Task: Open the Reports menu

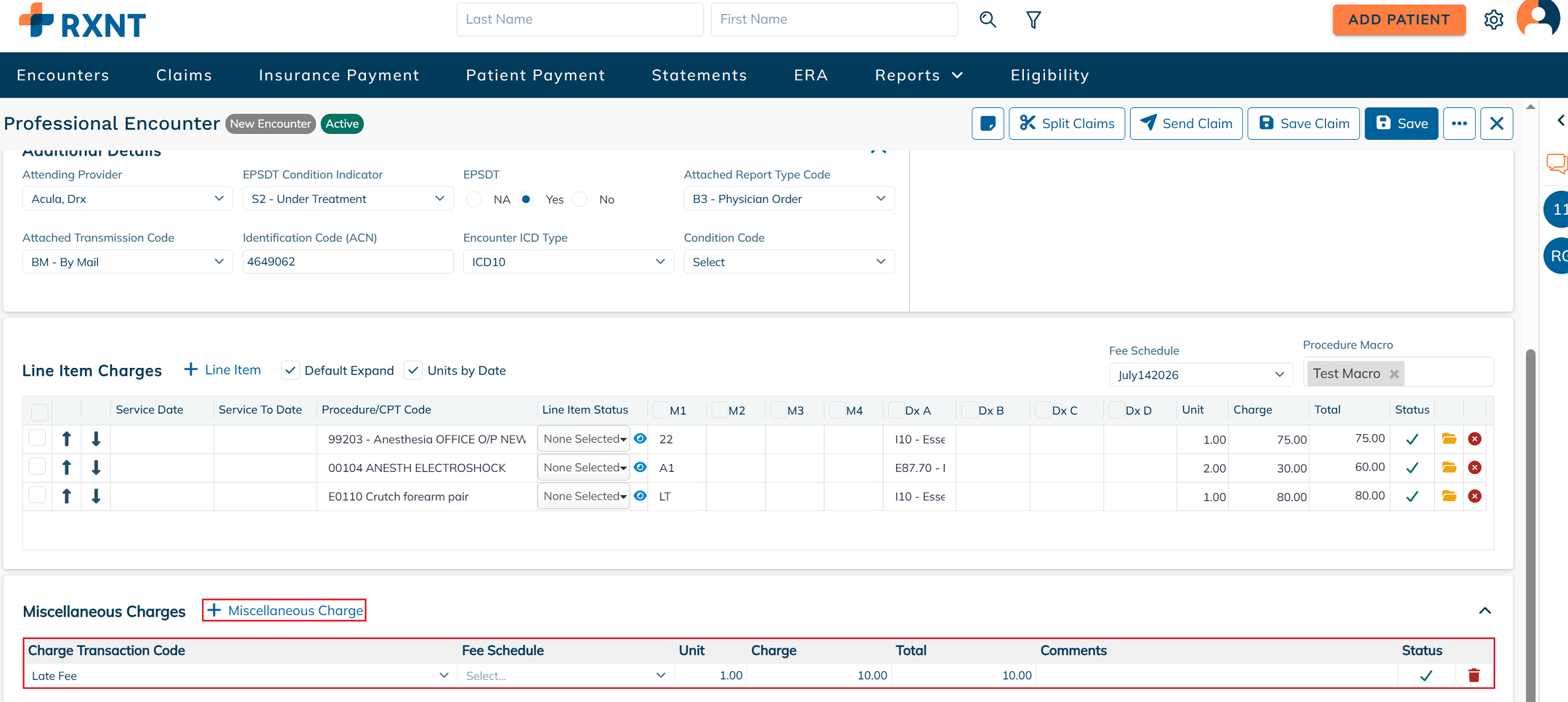Action: [919, 75]
